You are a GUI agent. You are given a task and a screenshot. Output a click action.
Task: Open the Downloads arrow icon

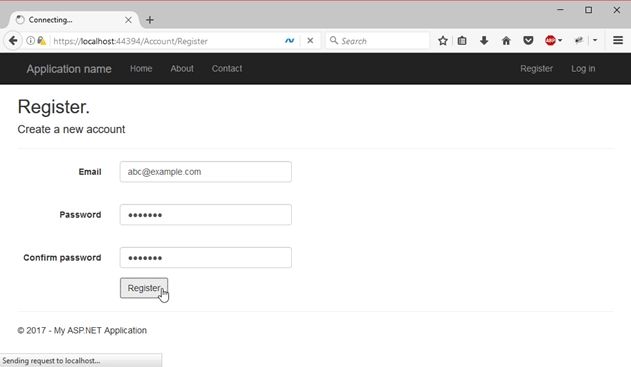[x=484, y=41]
